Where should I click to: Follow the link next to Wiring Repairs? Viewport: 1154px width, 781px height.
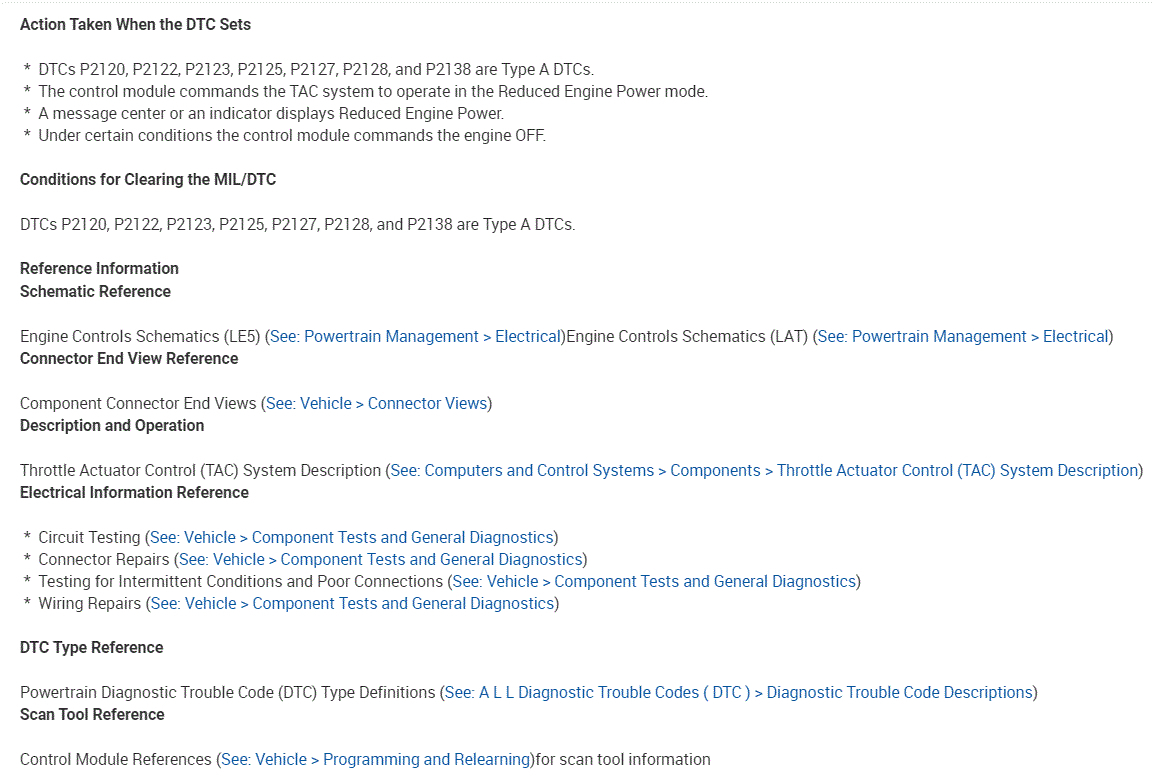(352, 604)
